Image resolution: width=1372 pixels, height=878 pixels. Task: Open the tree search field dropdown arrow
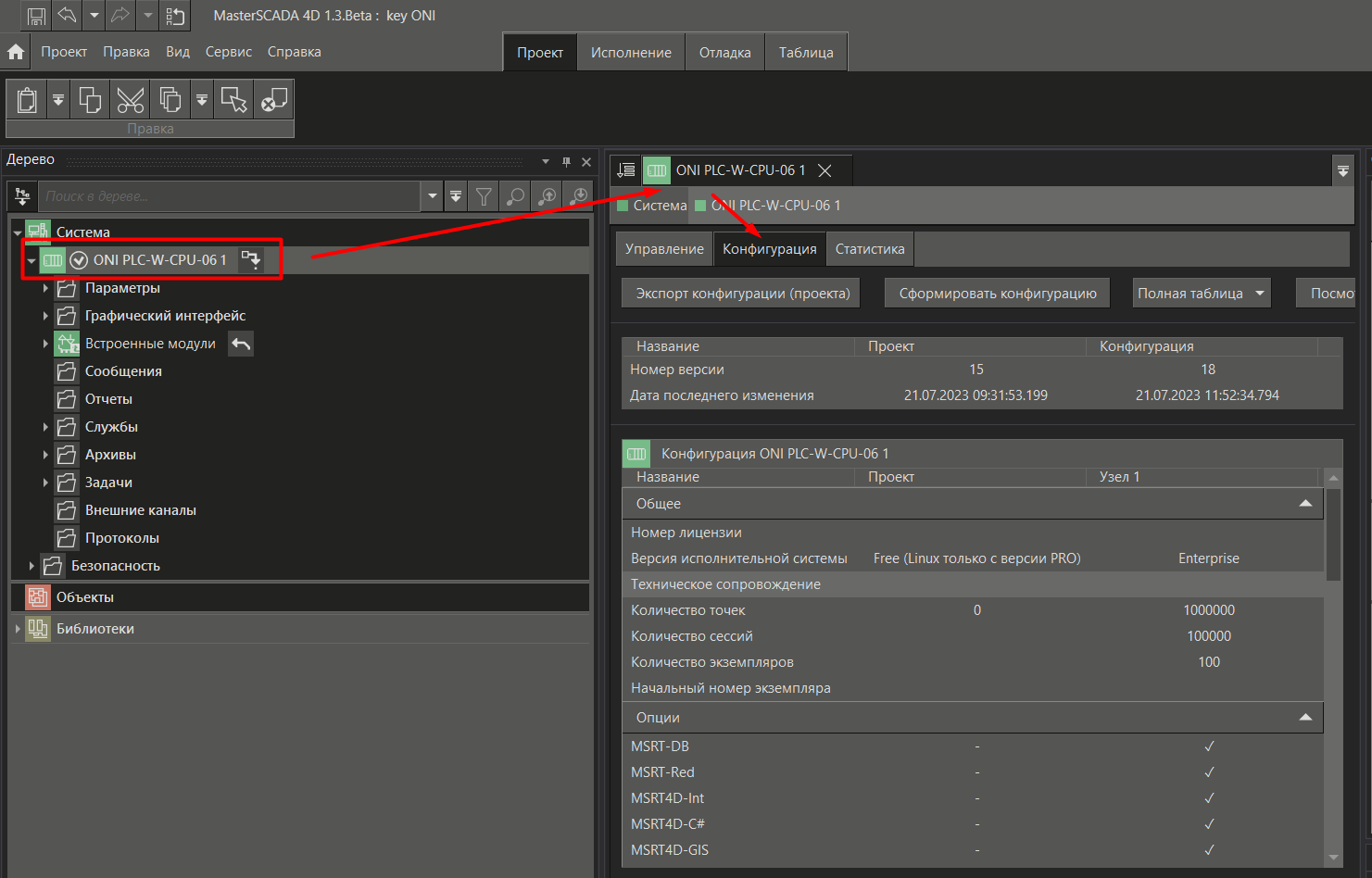click(x=432, y=196)
